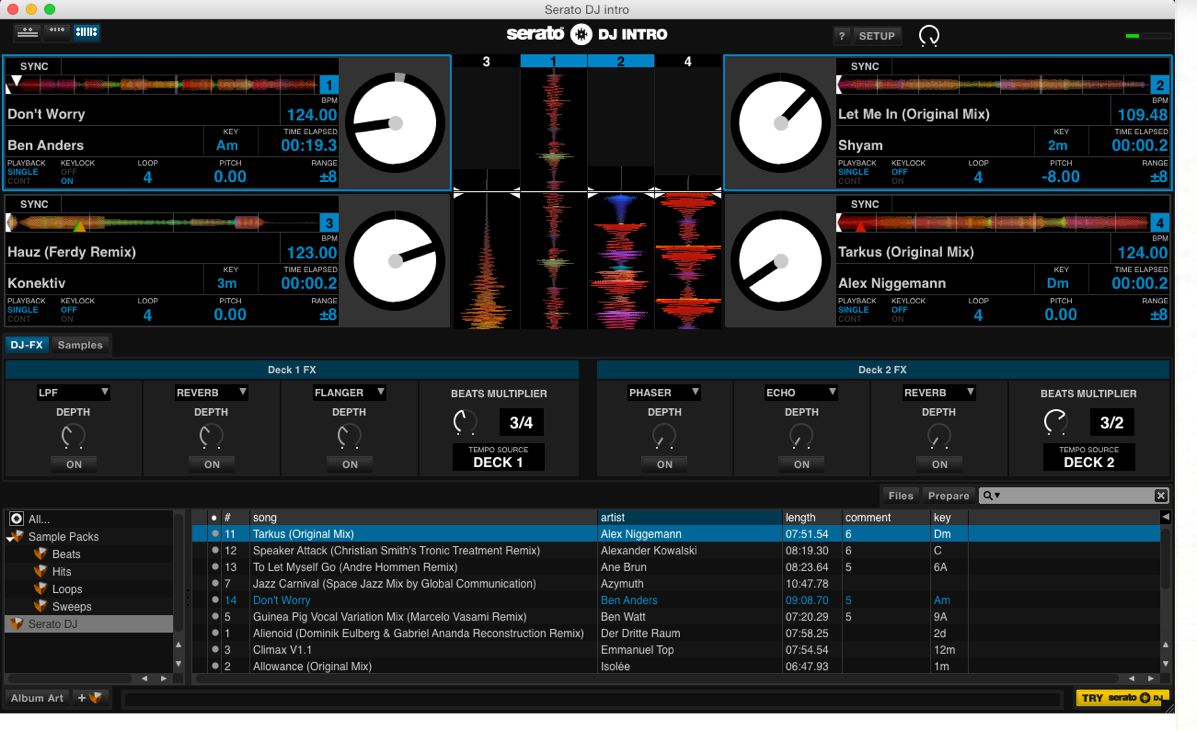
Task: Switch to the Samples tab
Action: (x=80, y=345)
